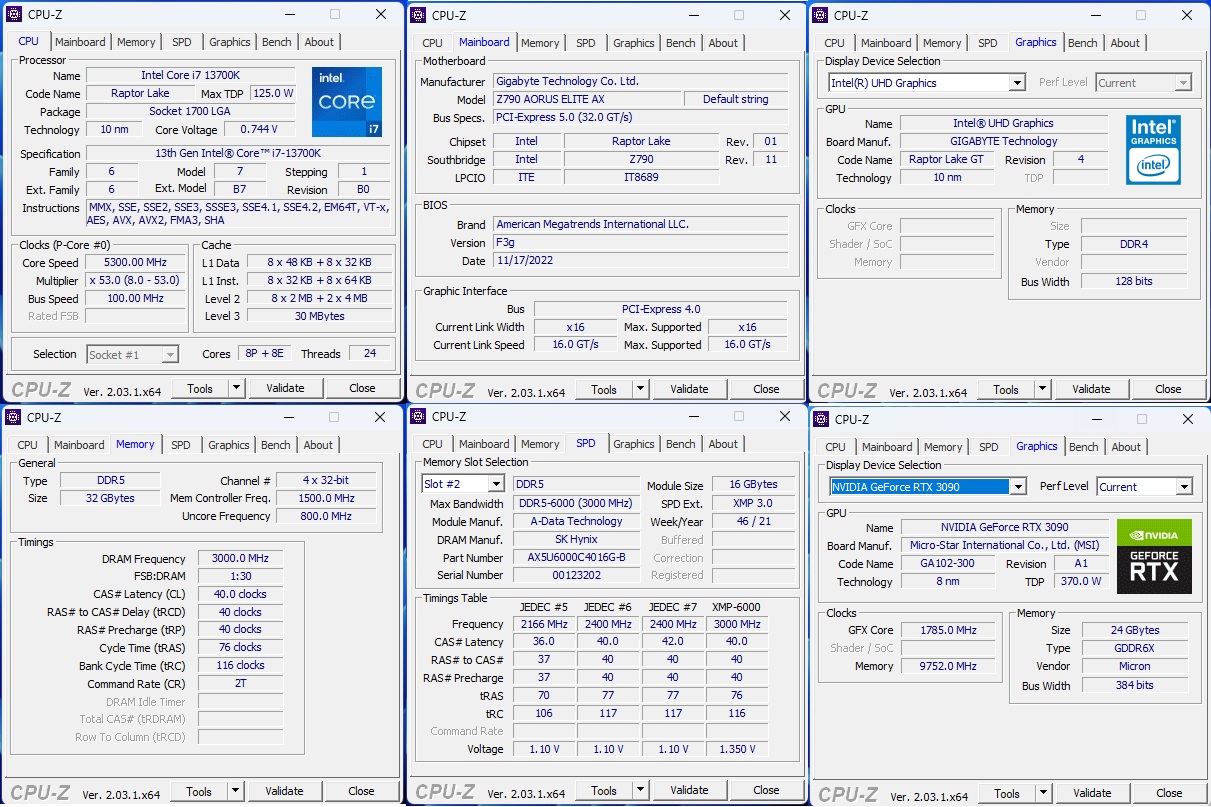Select the Mainboard tab in the SPD window

(485, 444)
